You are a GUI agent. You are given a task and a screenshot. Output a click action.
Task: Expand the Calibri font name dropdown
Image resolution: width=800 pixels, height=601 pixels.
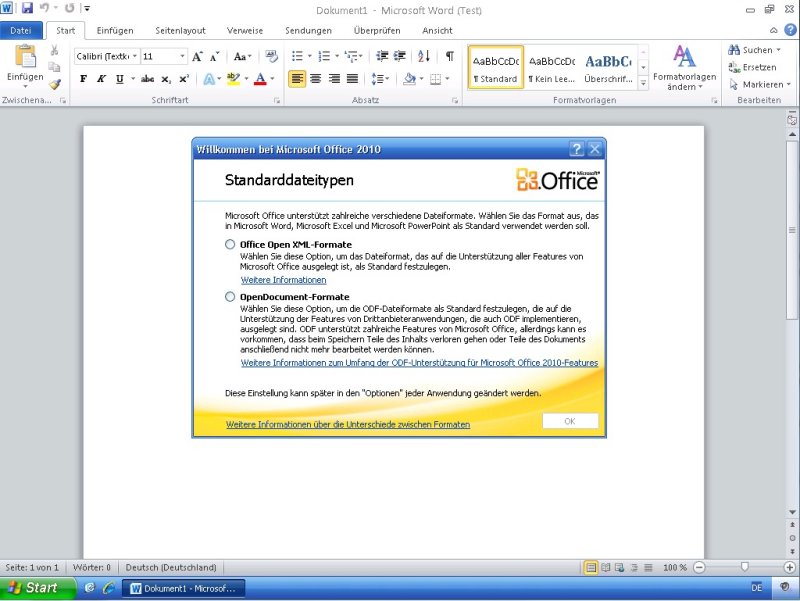click(133, 57)
